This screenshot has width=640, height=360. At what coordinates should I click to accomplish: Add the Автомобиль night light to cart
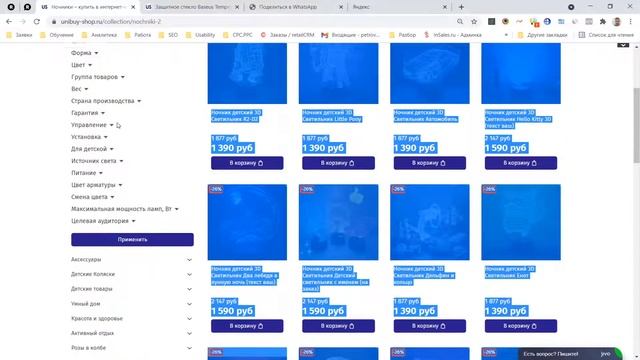(430, 163)
